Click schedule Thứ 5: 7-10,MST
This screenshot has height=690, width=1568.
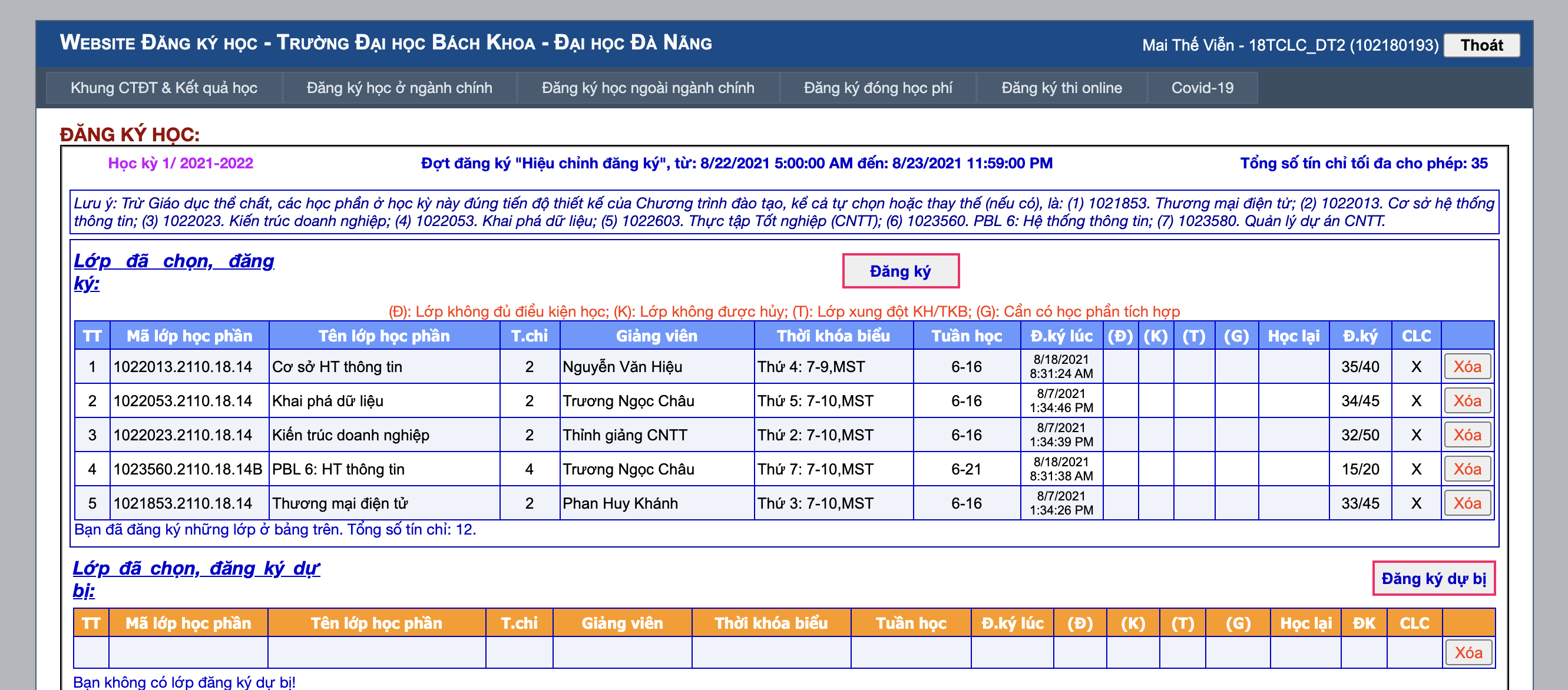pos(815,401)
